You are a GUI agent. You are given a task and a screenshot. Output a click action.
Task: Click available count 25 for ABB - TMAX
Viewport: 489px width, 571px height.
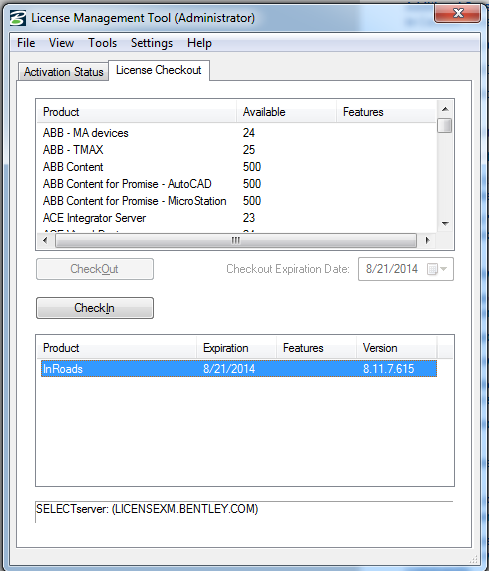point(249,150)
